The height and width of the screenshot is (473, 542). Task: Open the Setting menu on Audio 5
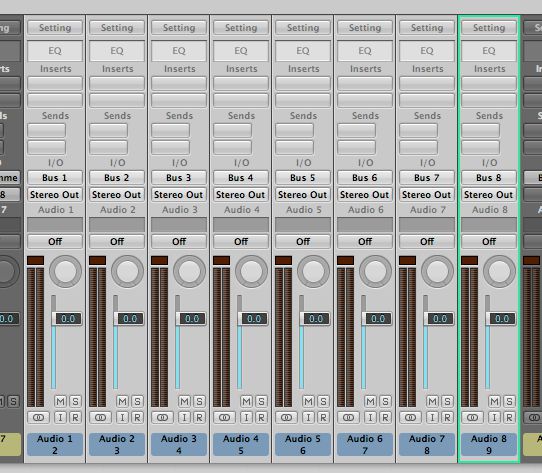click(x=303, y=28)
